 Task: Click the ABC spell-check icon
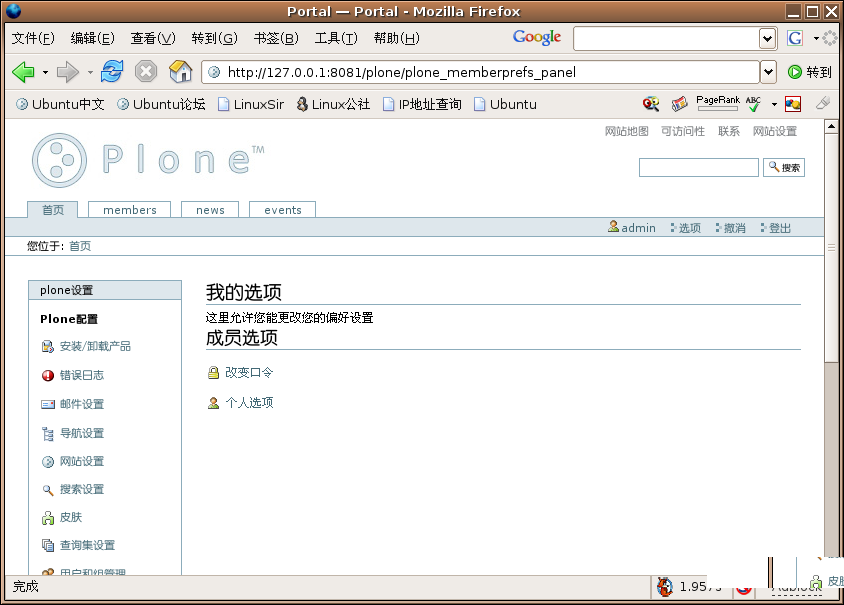click(753, 104)
